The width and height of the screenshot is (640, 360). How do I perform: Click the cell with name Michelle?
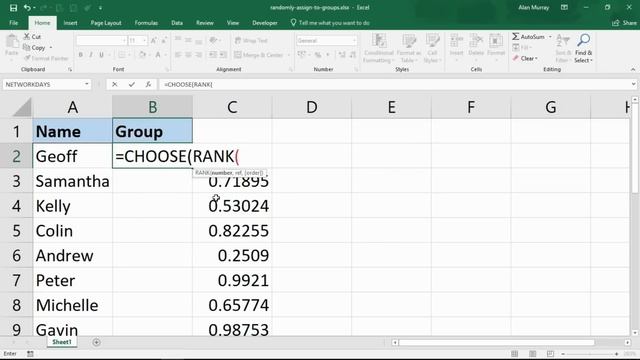coord(72,305)
